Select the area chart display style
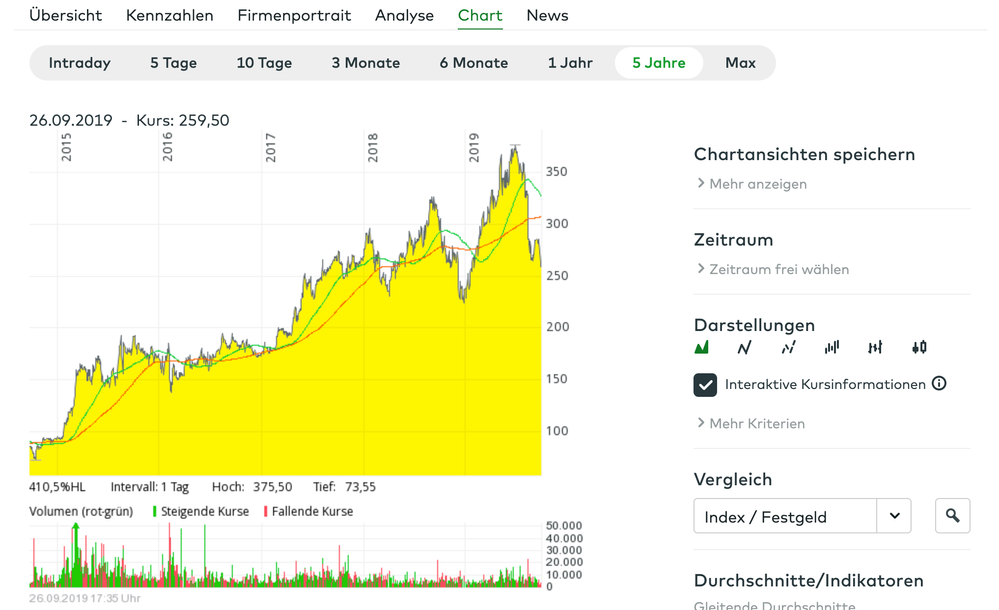The height and width of the screenshot is (610, 999). (x=703, y=347)
